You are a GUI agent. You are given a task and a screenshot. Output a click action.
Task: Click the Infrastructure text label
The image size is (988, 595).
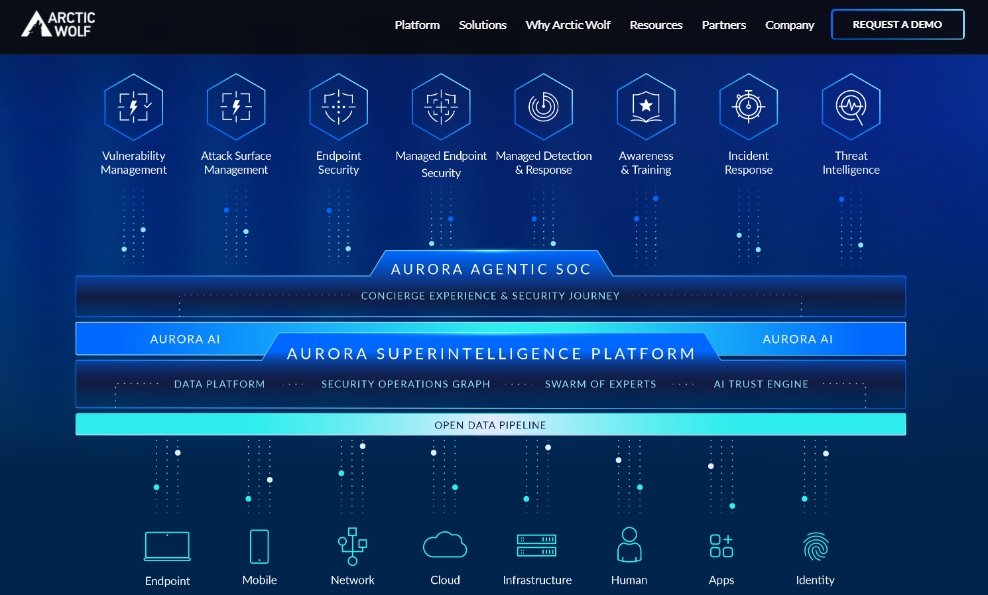(537, 580)
